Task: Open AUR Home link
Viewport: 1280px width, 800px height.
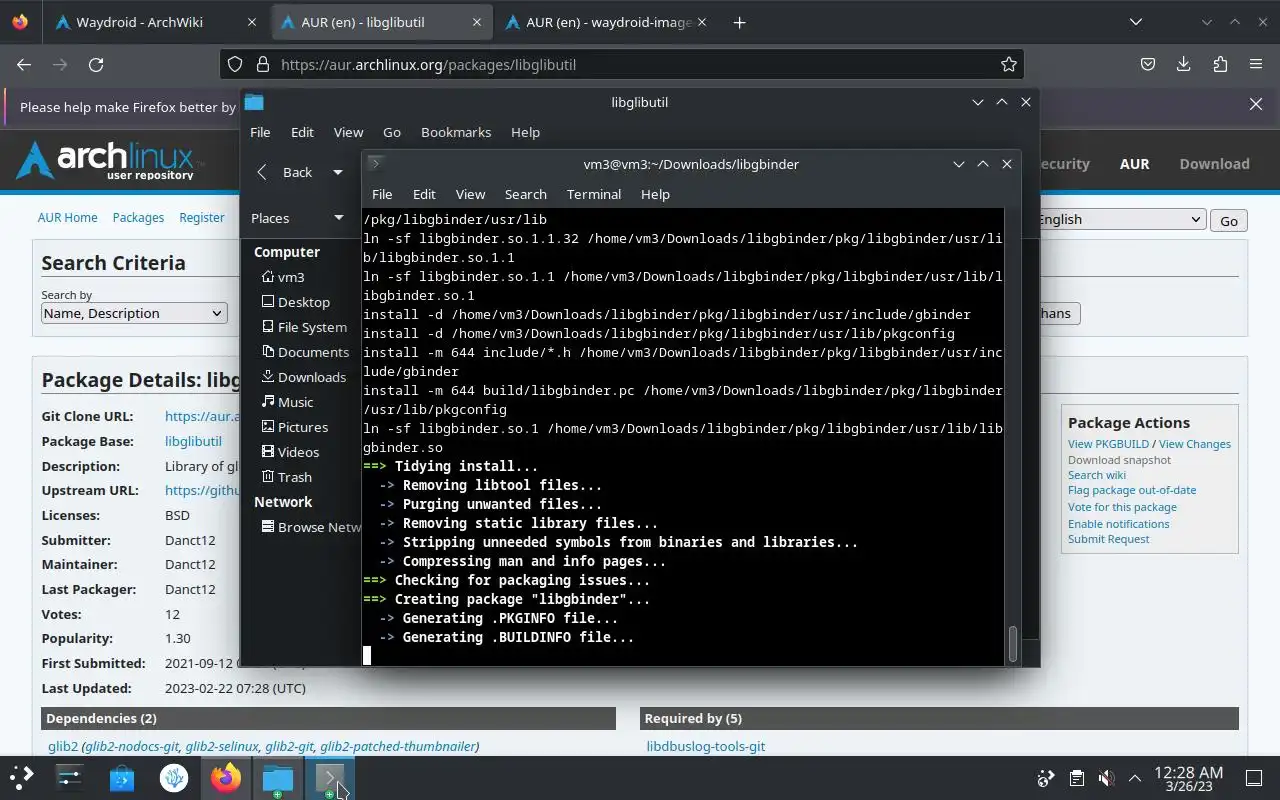Action: coord(67,217)
